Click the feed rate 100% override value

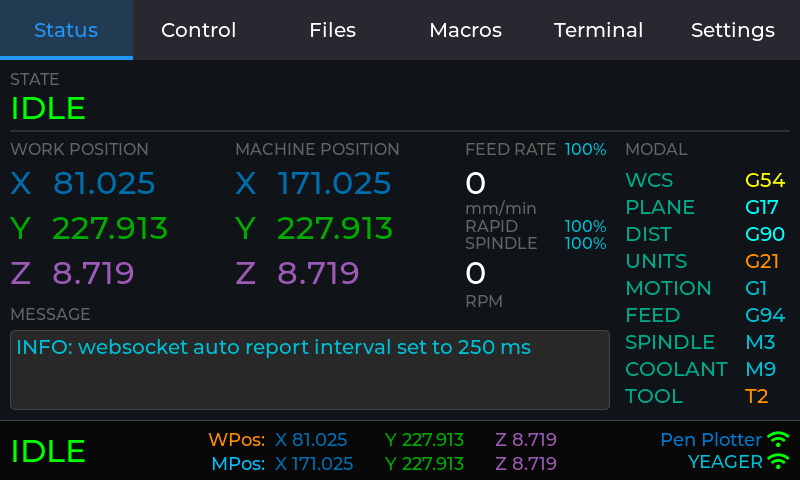(x=585, y=150)
